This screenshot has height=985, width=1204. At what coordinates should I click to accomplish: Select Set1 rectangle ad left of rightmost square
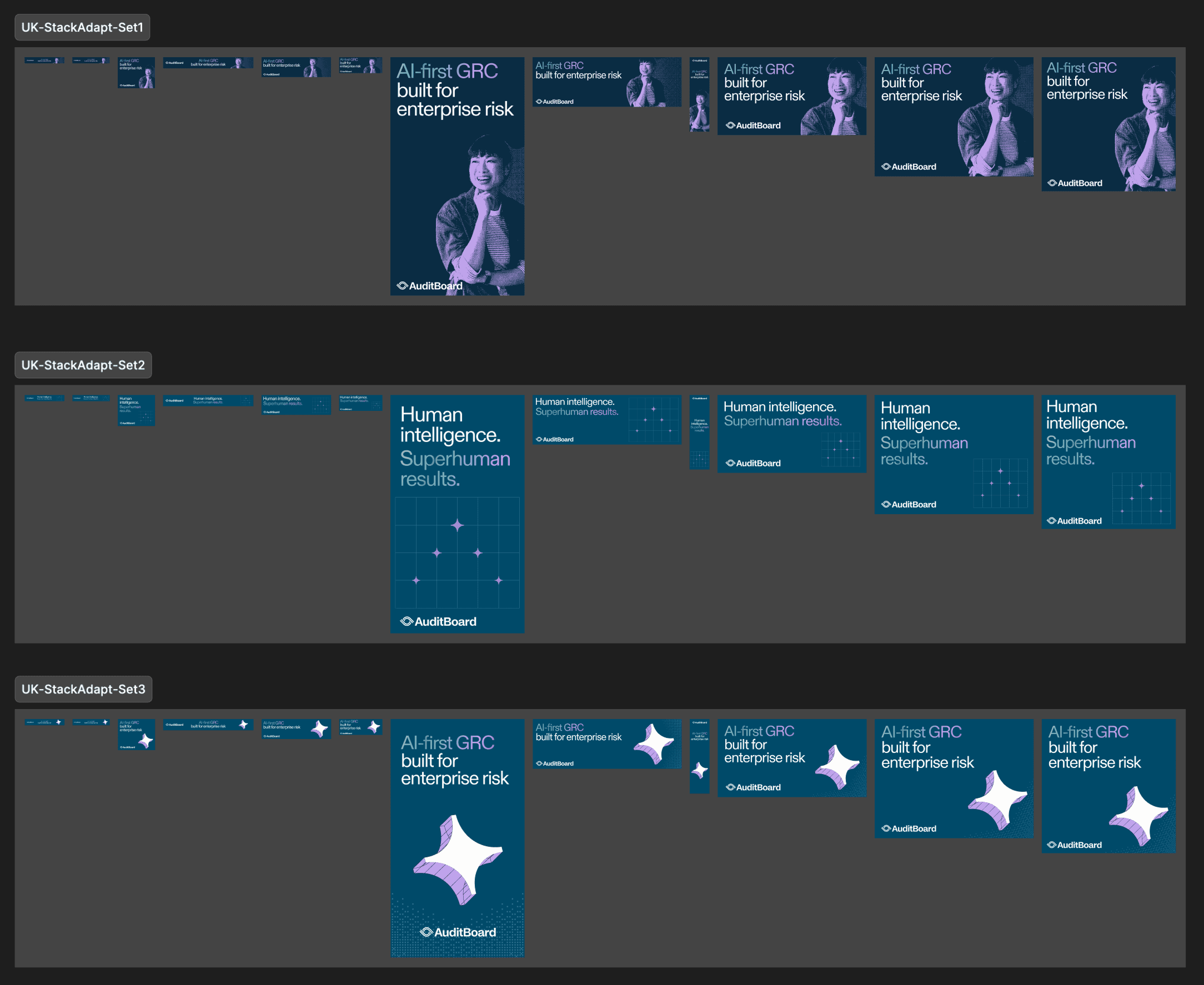pyautogui.click(x=954, y=116)
